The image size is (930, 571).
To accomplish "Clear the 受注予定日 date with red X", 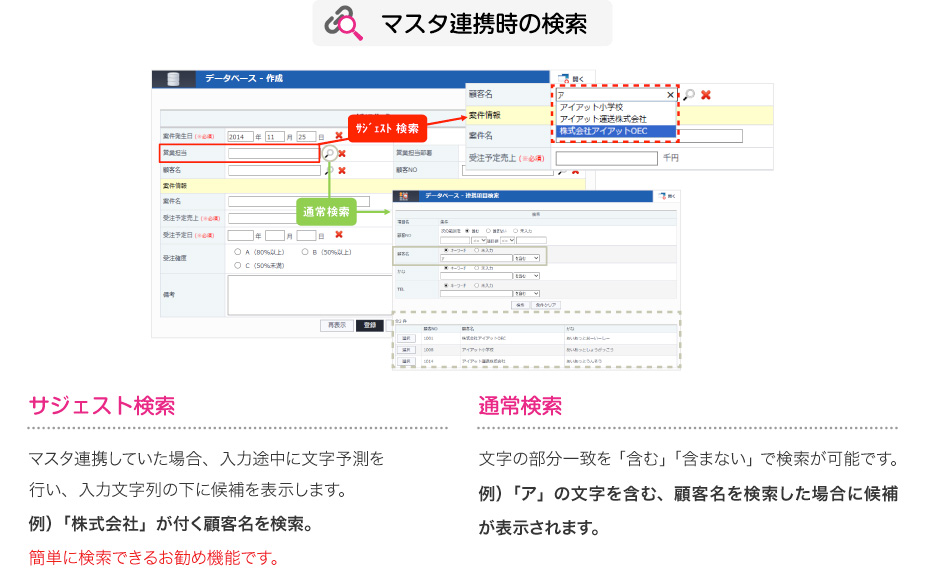I will click(337, 235).
